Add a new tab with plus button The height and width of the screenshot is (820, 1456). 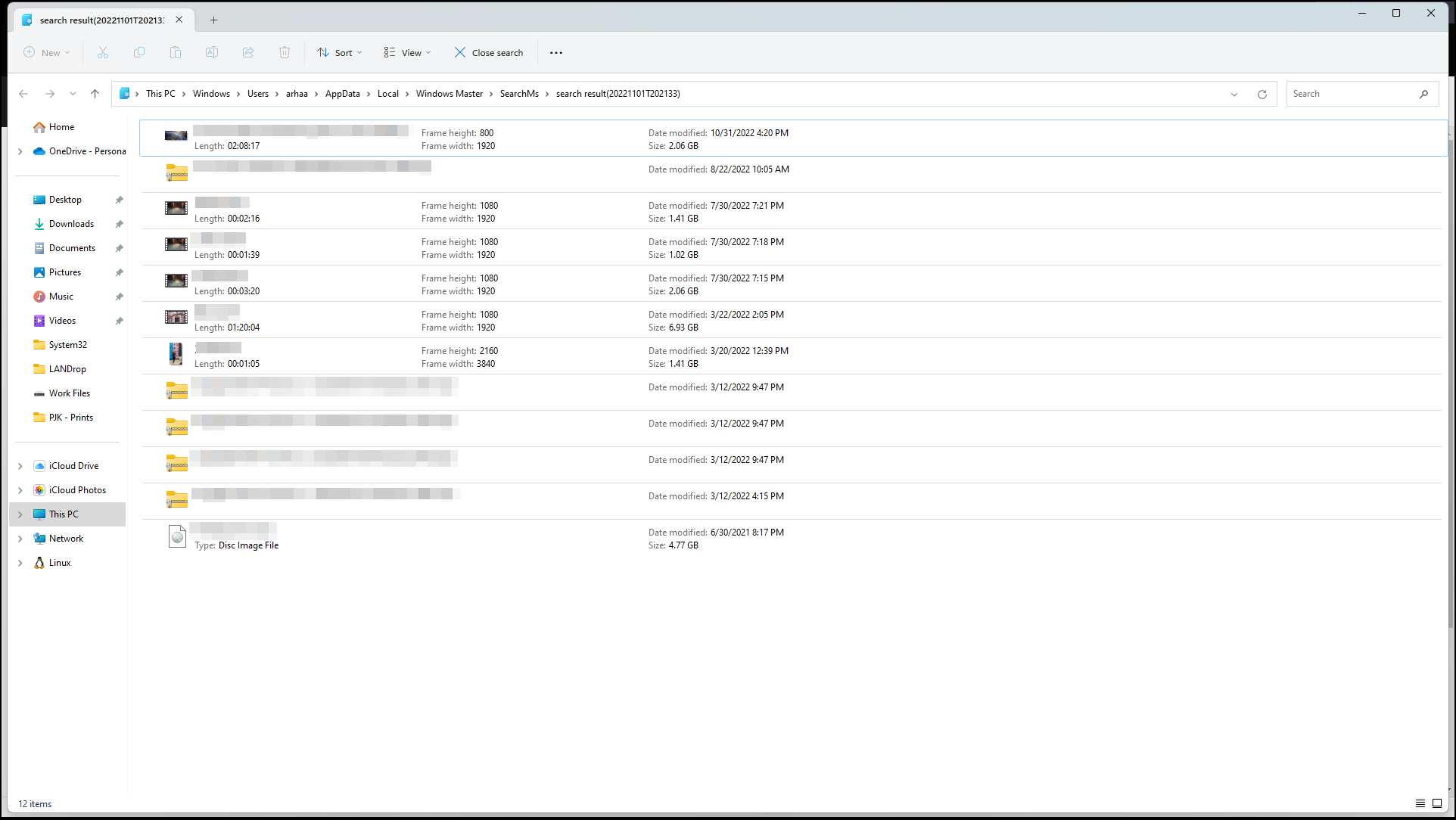pos(213,20)
